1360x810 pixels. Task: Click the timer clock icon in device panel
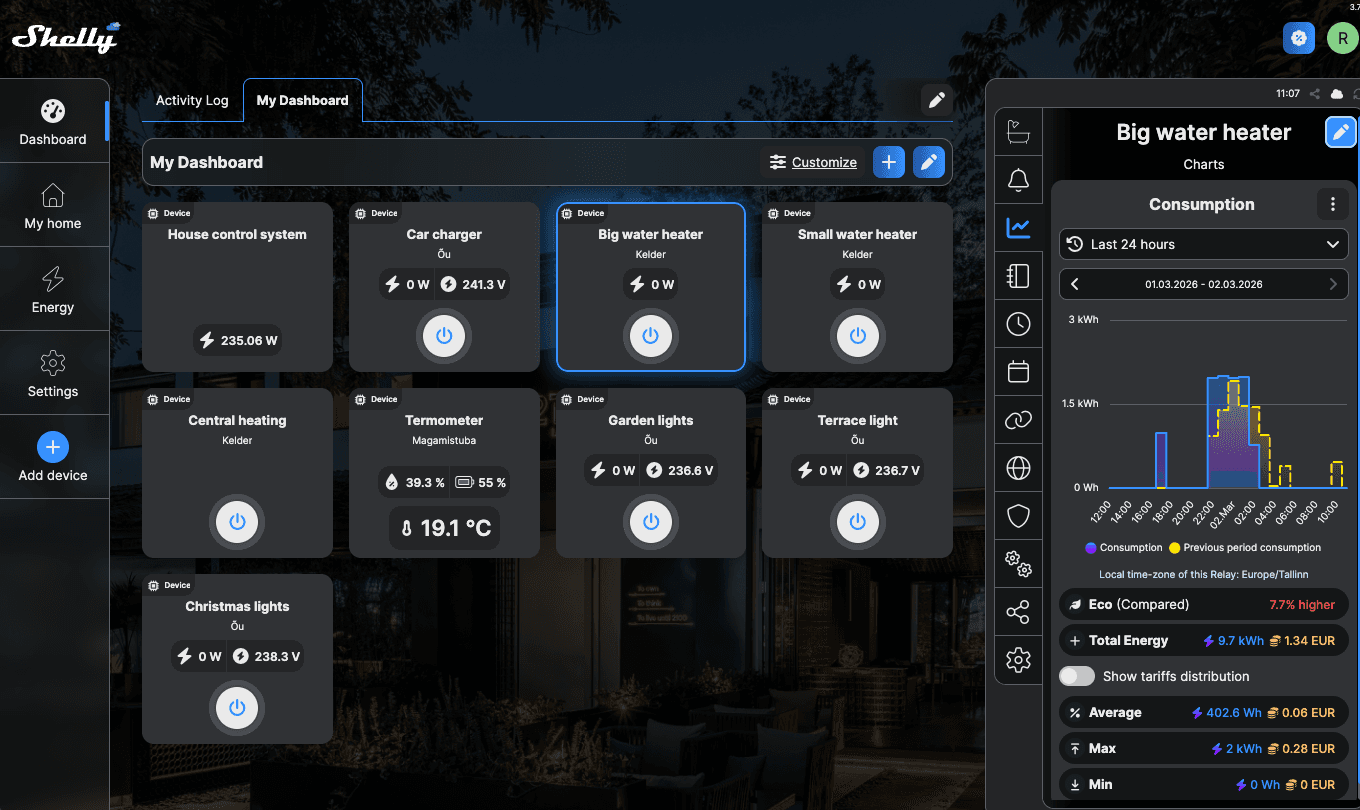pyautogui.click(x=1018, y=324)
